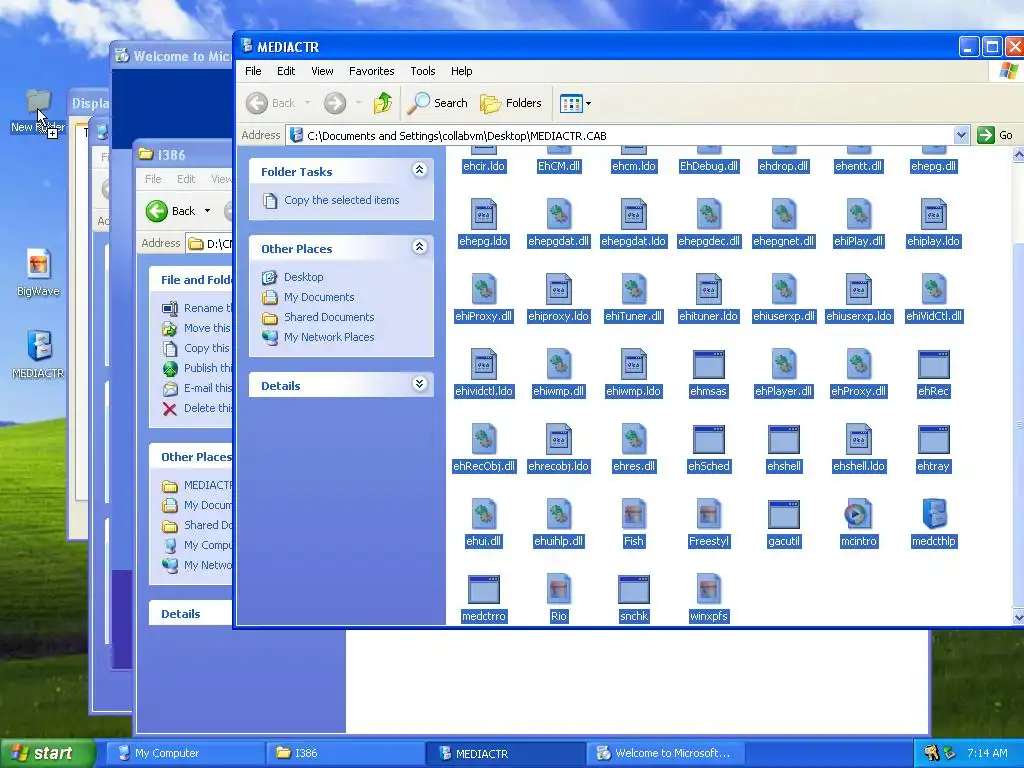
Task: Open the Help menu
Action: [461, 71]
